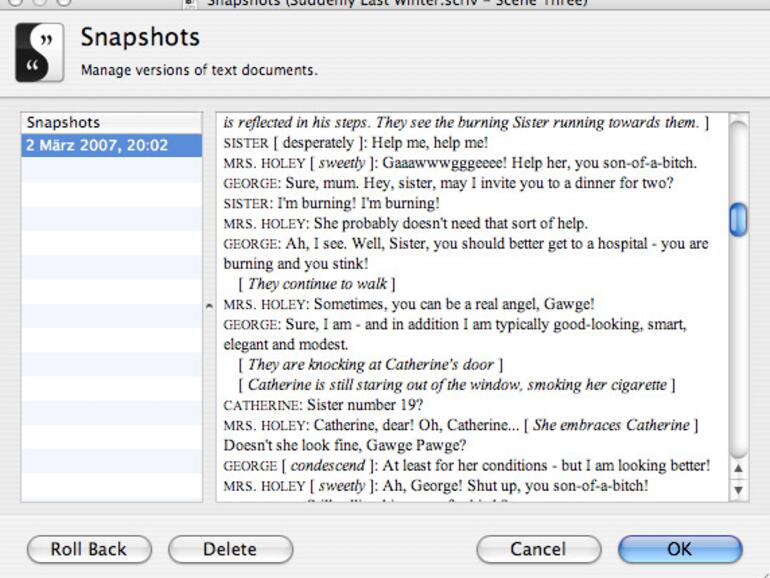Click the document proxy icon in title bar
Screen dimensions: 770x578
[190, 3]
